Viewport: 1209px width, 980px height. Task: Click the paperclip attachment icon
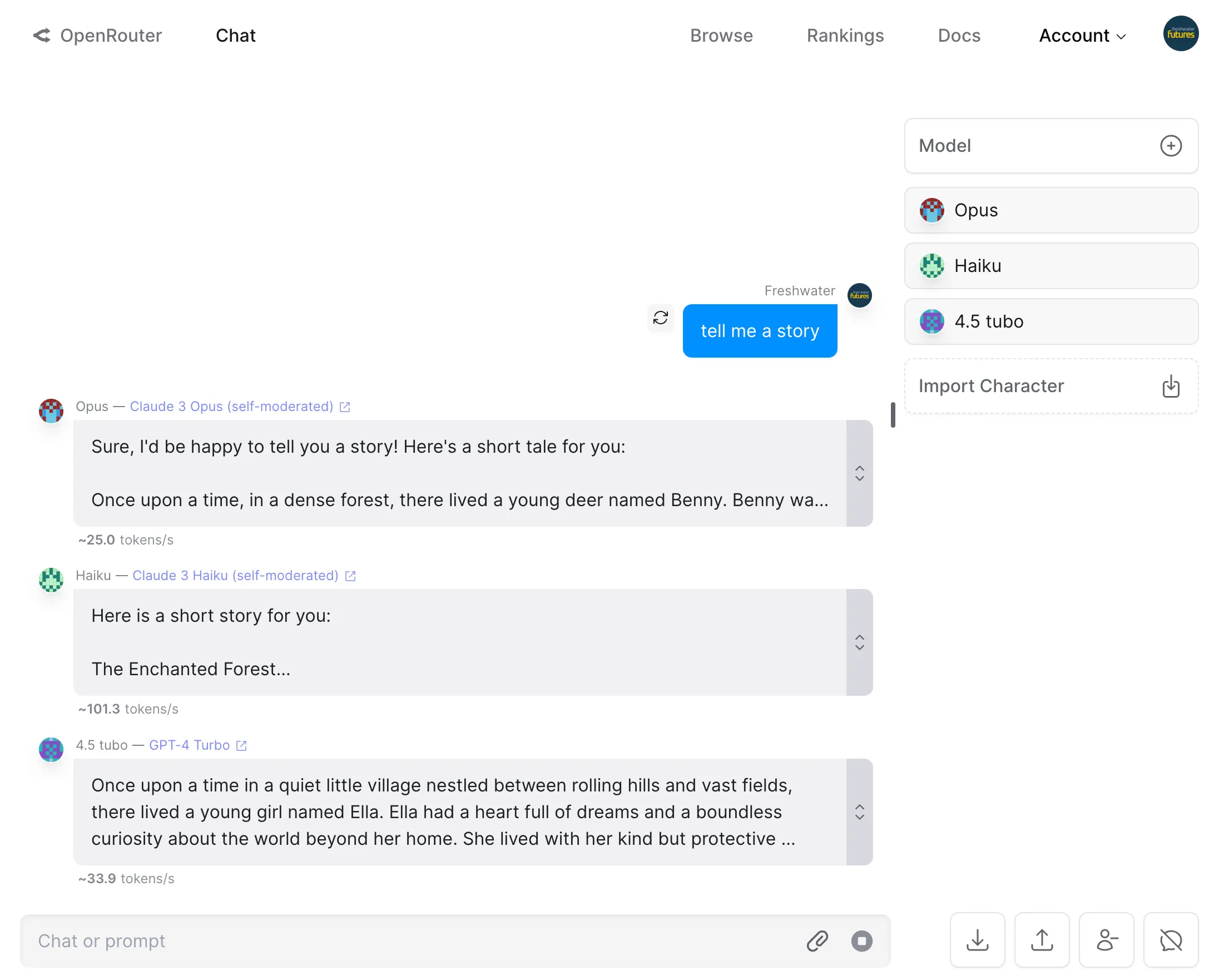pos(817,941)
